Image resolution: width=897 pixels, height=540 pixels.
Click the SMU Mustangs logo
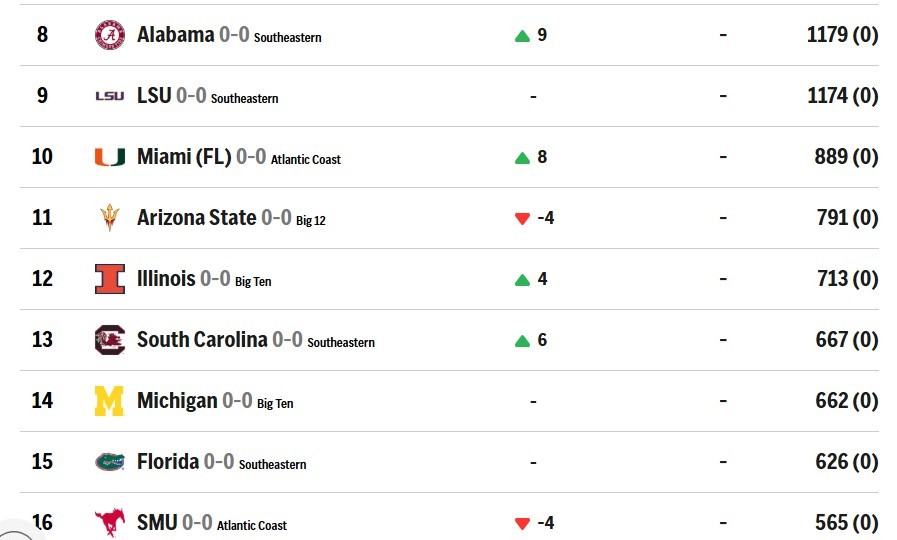tap(109, 522)
